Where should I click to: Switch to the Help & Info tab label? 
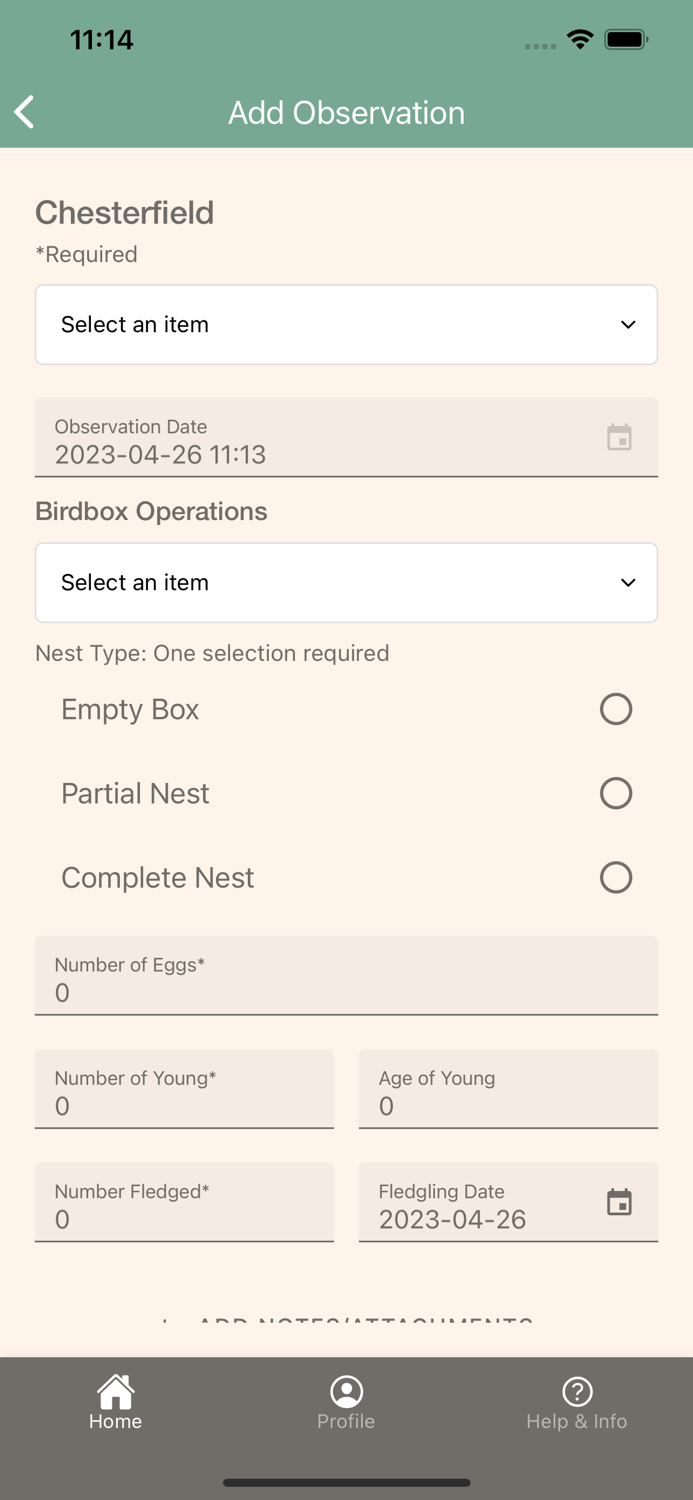(x=577, y=1421)
